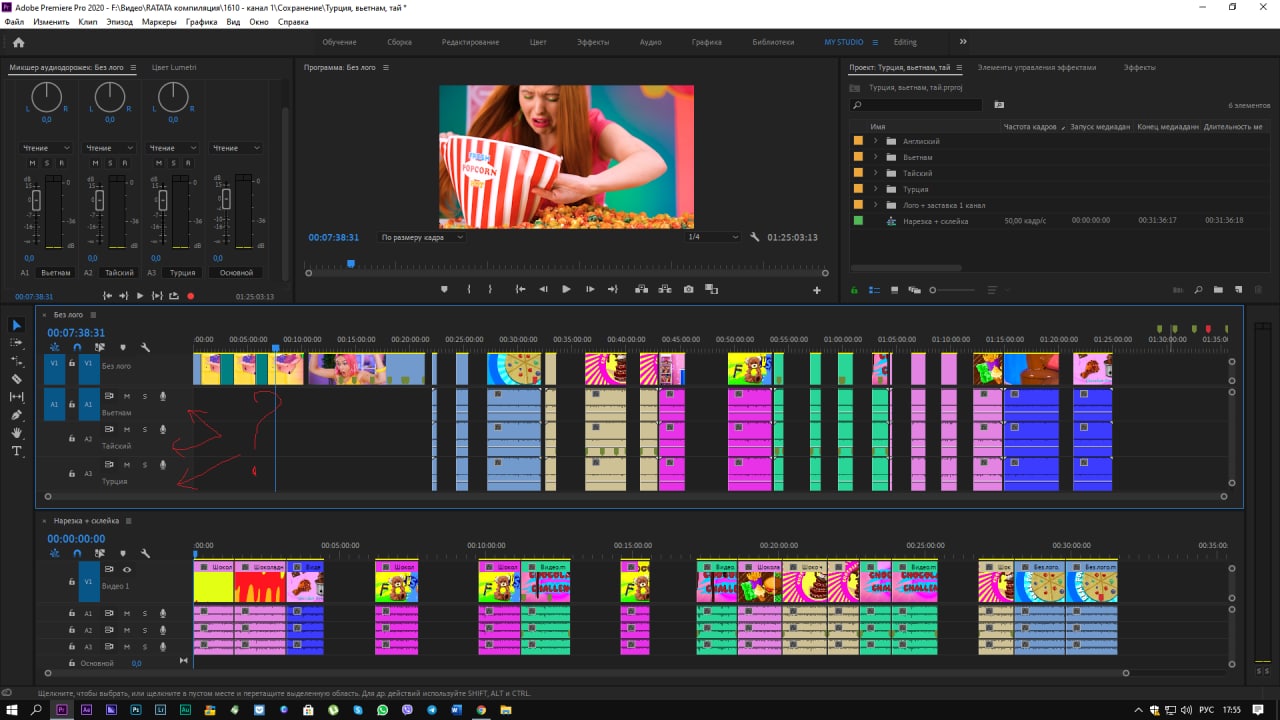Click Export Frame camera icon
The image size is (1280, 720).
click(x=688, y=289)
